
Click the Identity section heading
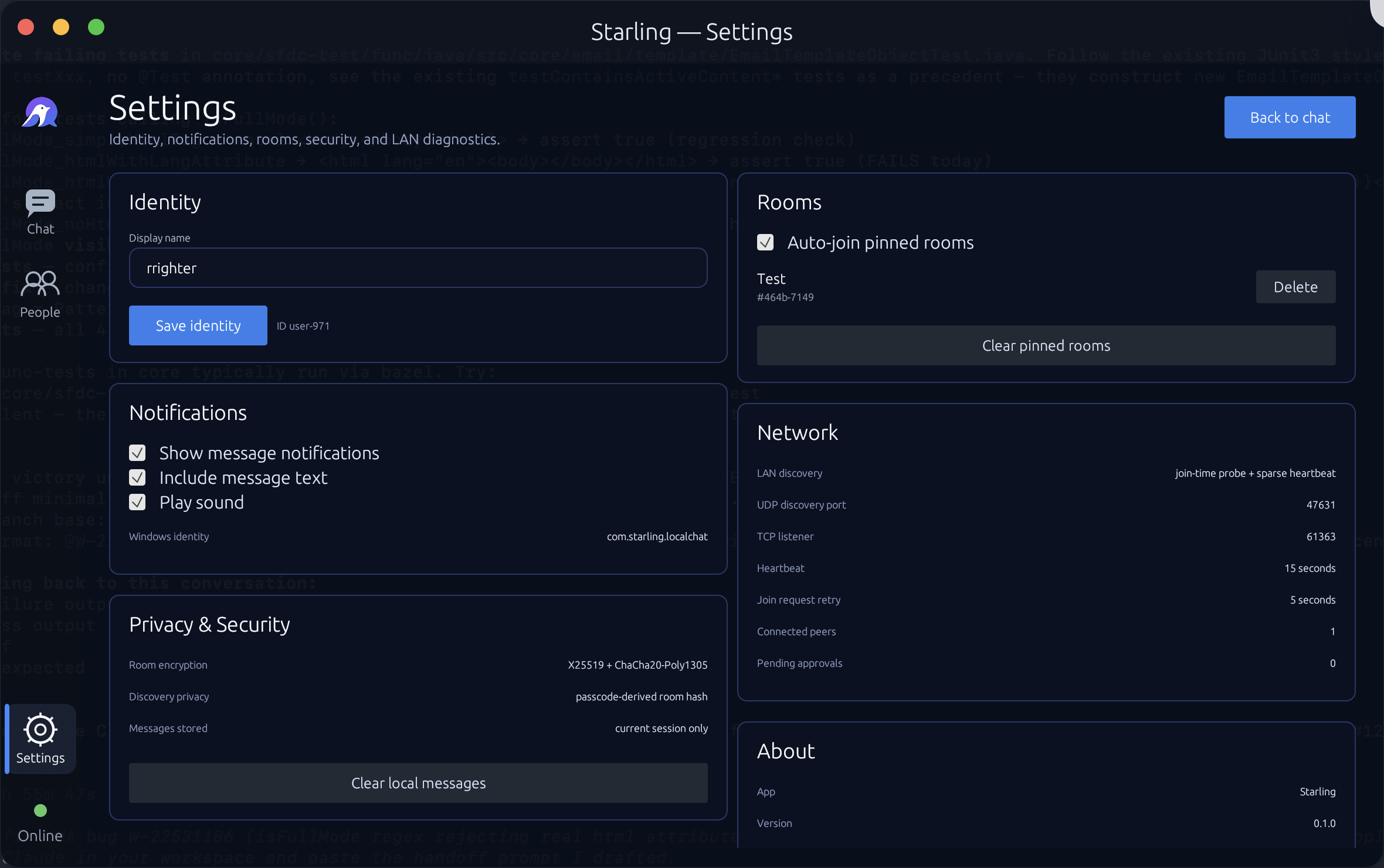click(x=165, y=202)
